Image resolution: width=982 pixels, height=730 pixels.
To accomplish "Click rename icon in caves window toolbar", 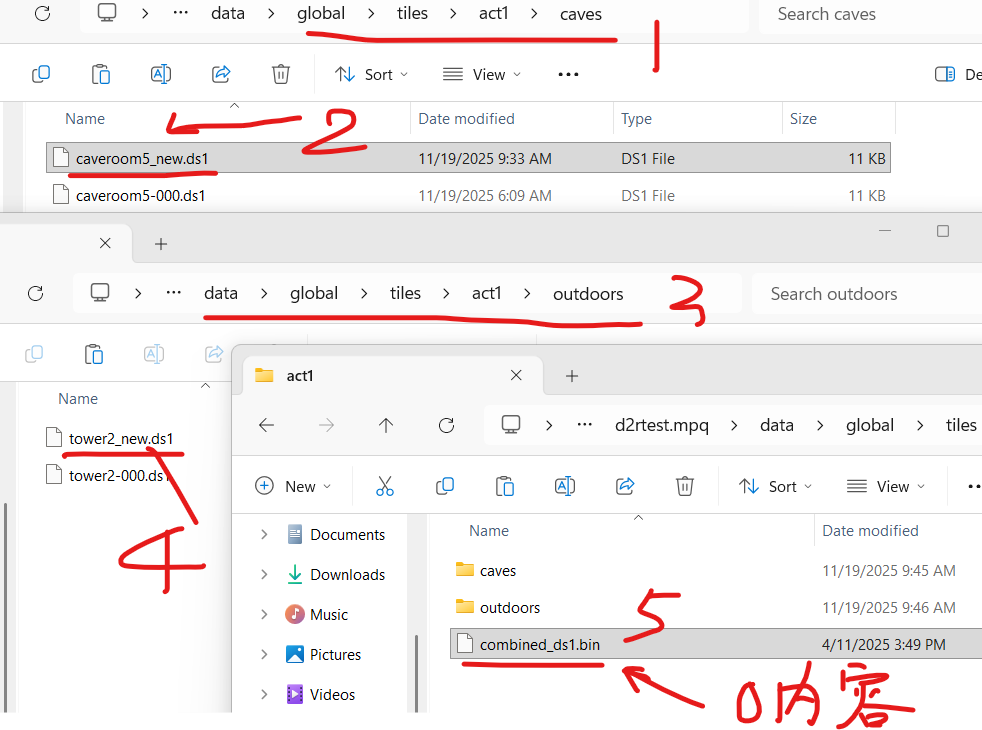I will 161,74.
